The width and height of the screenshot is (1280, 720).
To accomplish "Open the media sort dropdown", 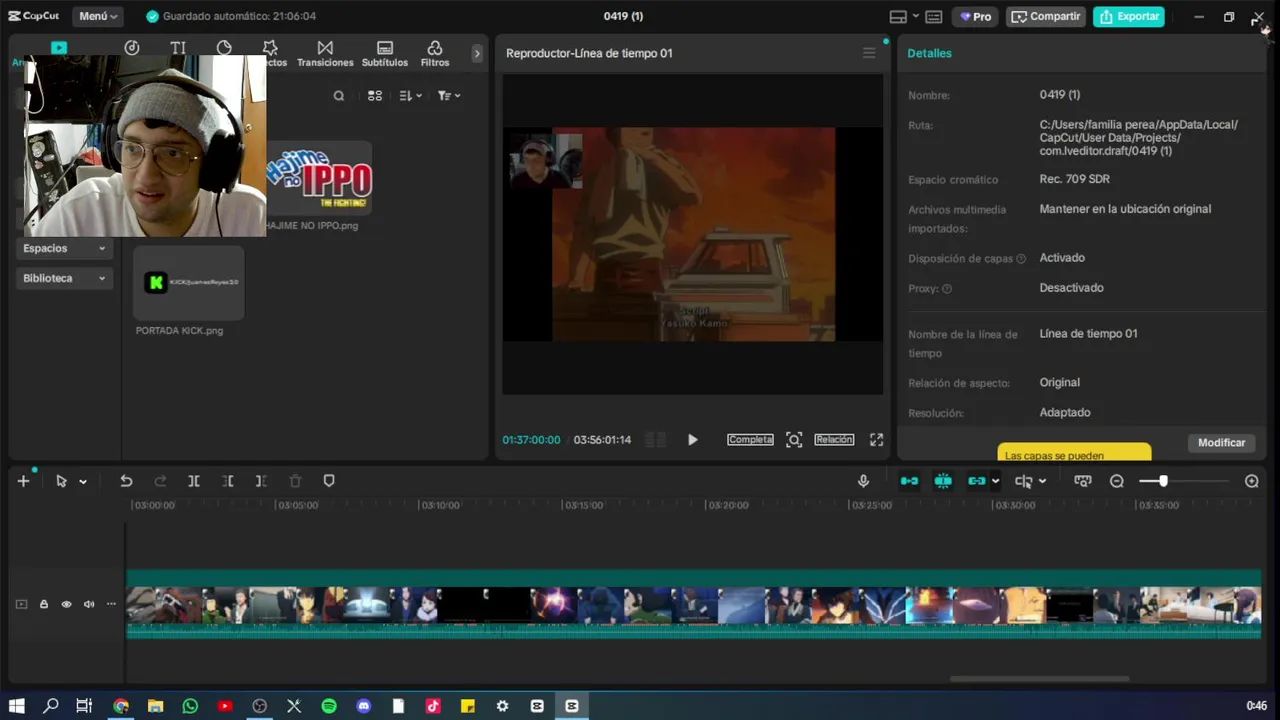I will point(410,96).
